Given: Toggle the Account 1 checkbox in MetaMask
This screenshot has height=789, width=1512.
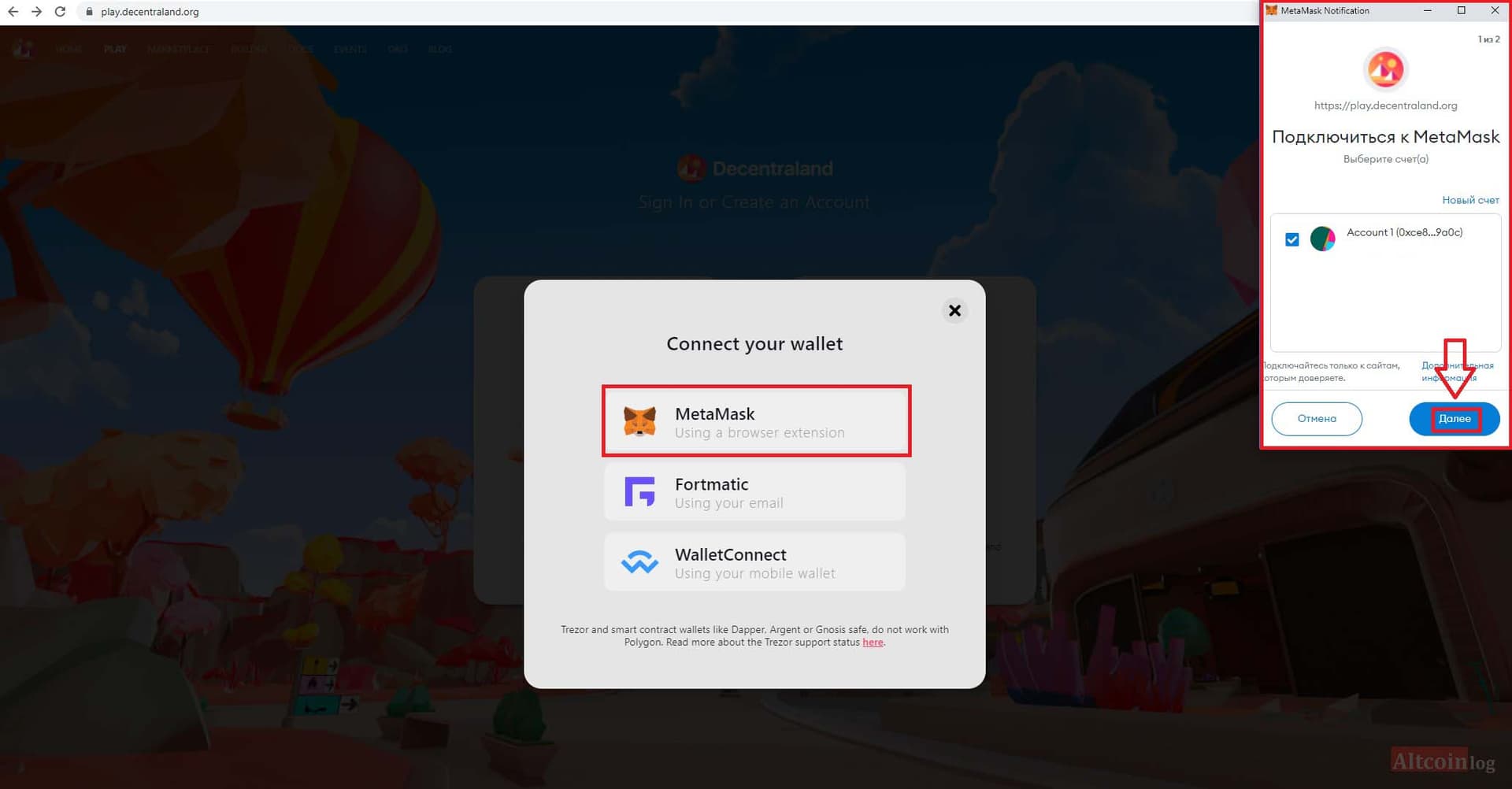Looking at the screenshot, I should click(1291, 239).
